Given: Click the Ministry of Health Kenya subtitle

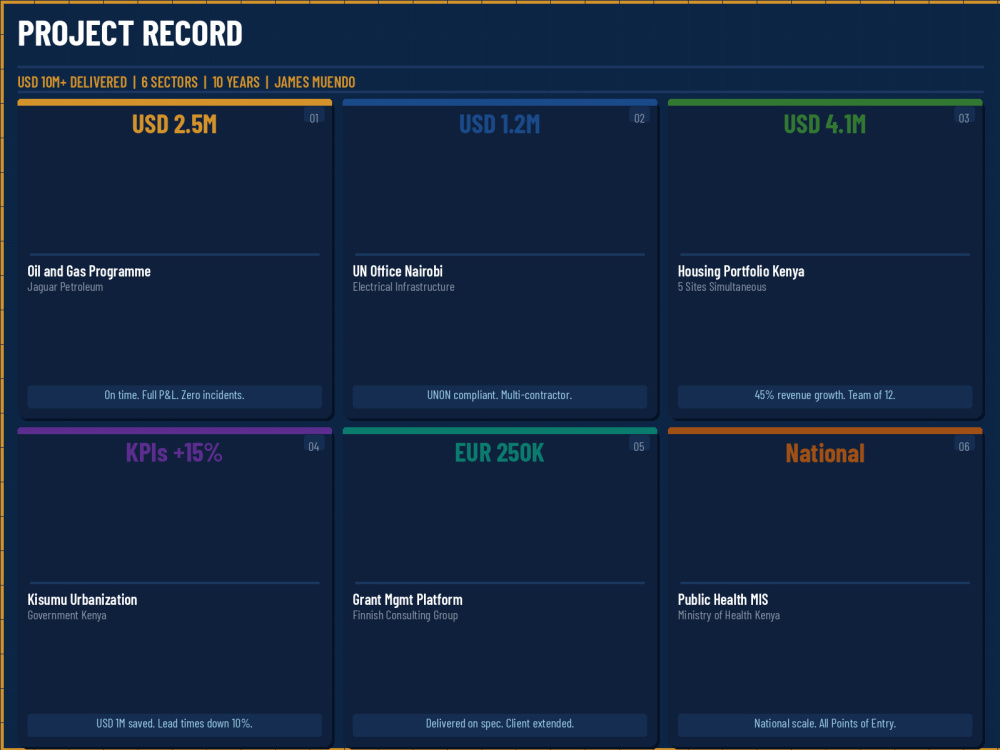Looking at the screenshot, I should pos(729,615).
